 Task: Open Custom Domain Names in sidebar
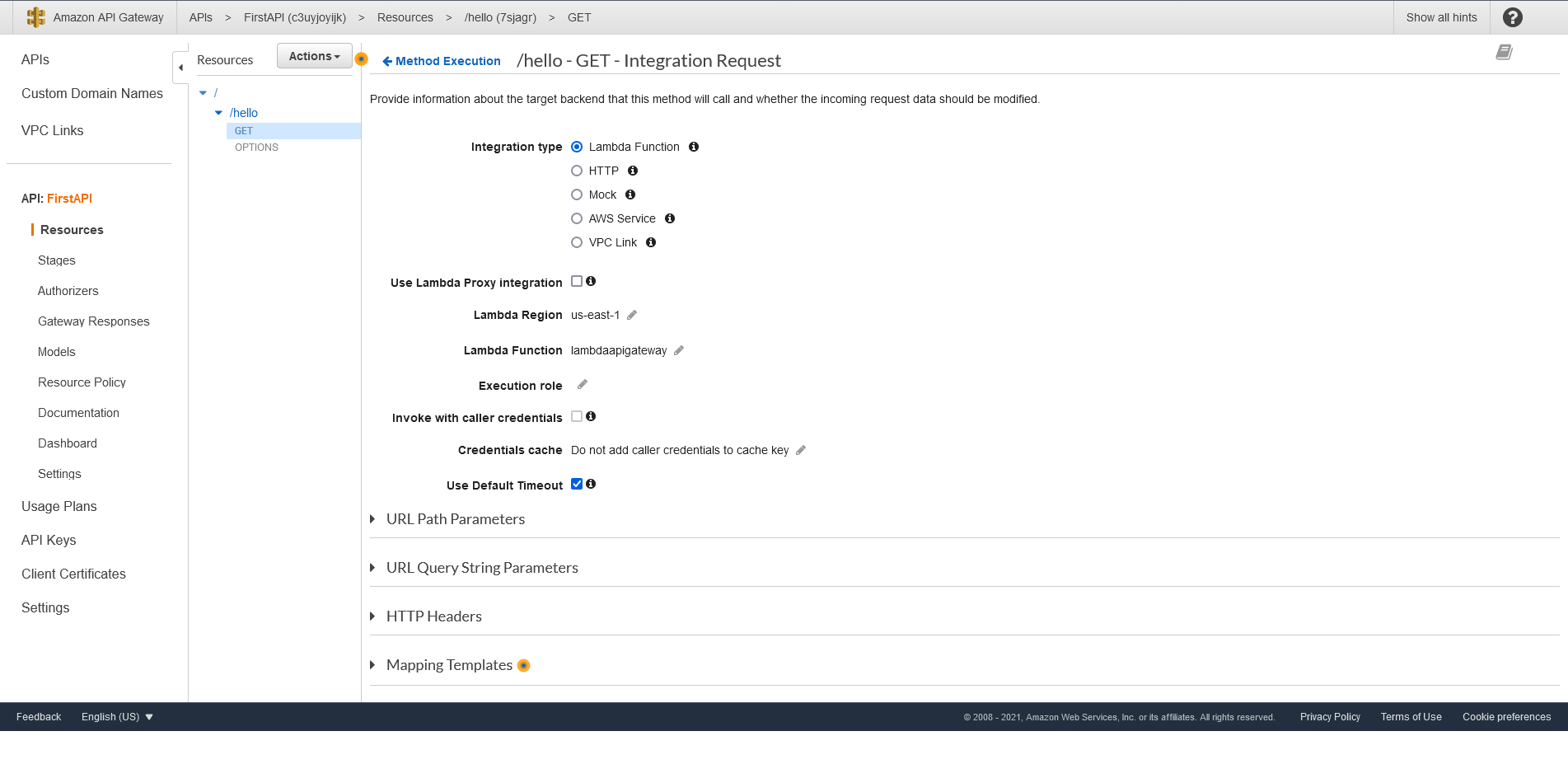92,93
